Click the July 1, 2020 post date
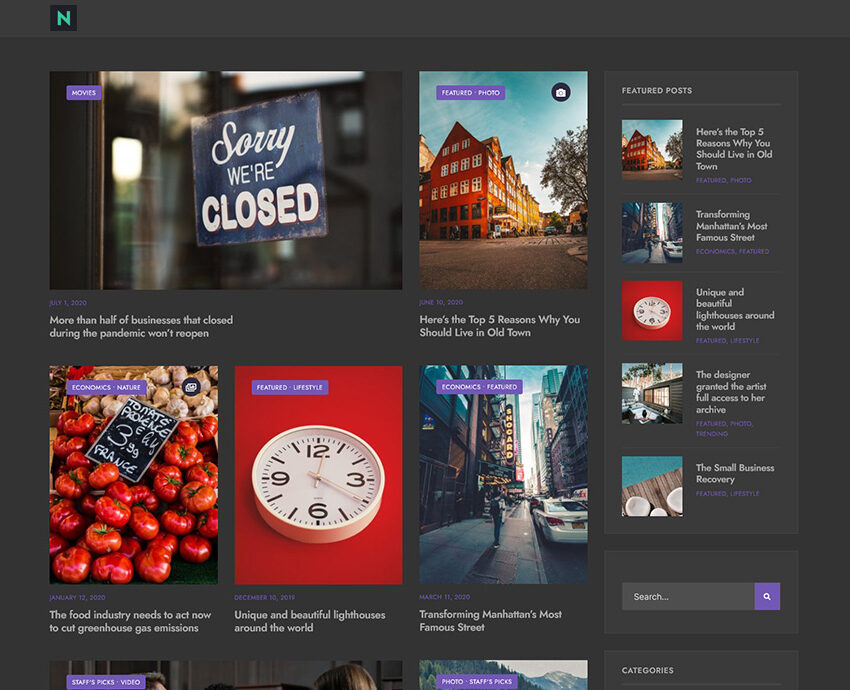Screen dimensions: 850x690 coord(68,302)
